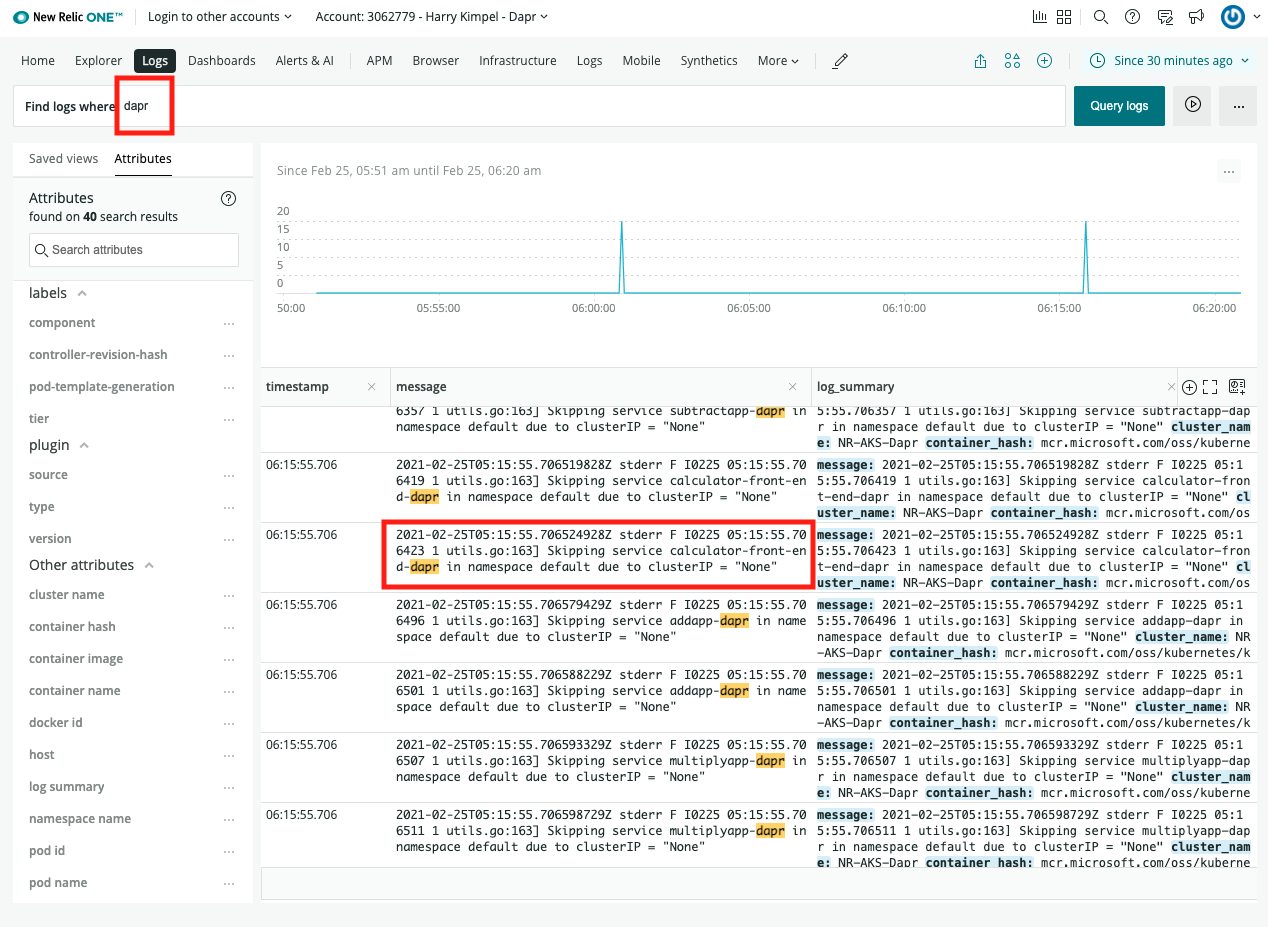Screen dimensions: 1268x927
Task: Open the megaphone announcements icon
Action: 1196,17
